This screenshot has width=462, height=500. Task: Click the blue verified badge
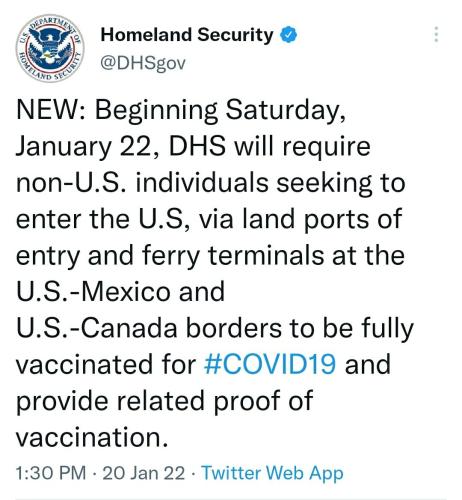288,35
